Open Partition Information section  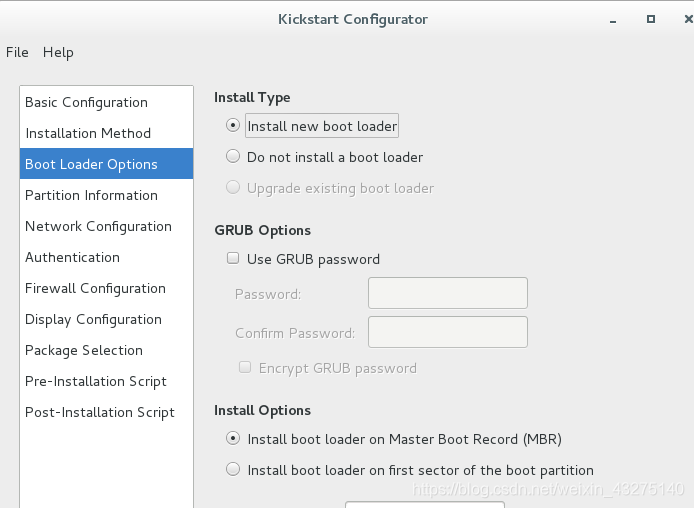click(91, 195)
